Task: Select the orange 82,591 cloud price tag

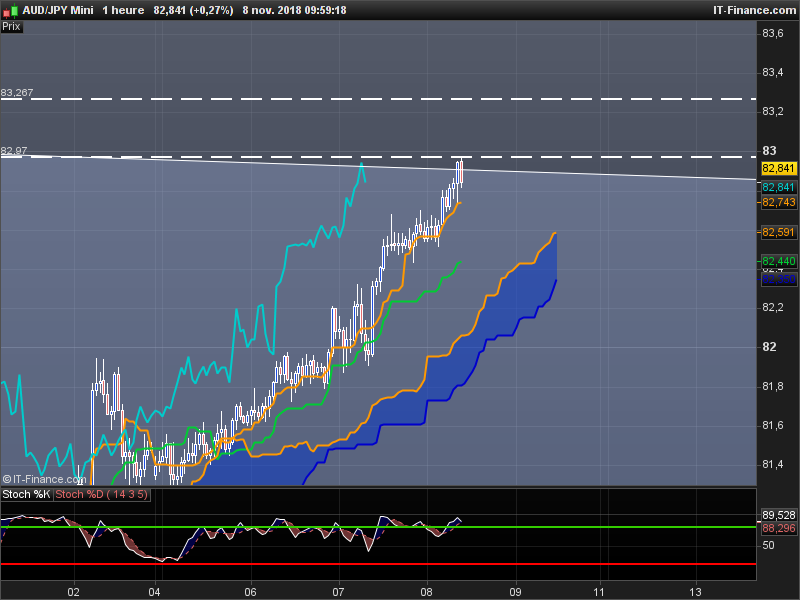Action: [x=779, y=233]
